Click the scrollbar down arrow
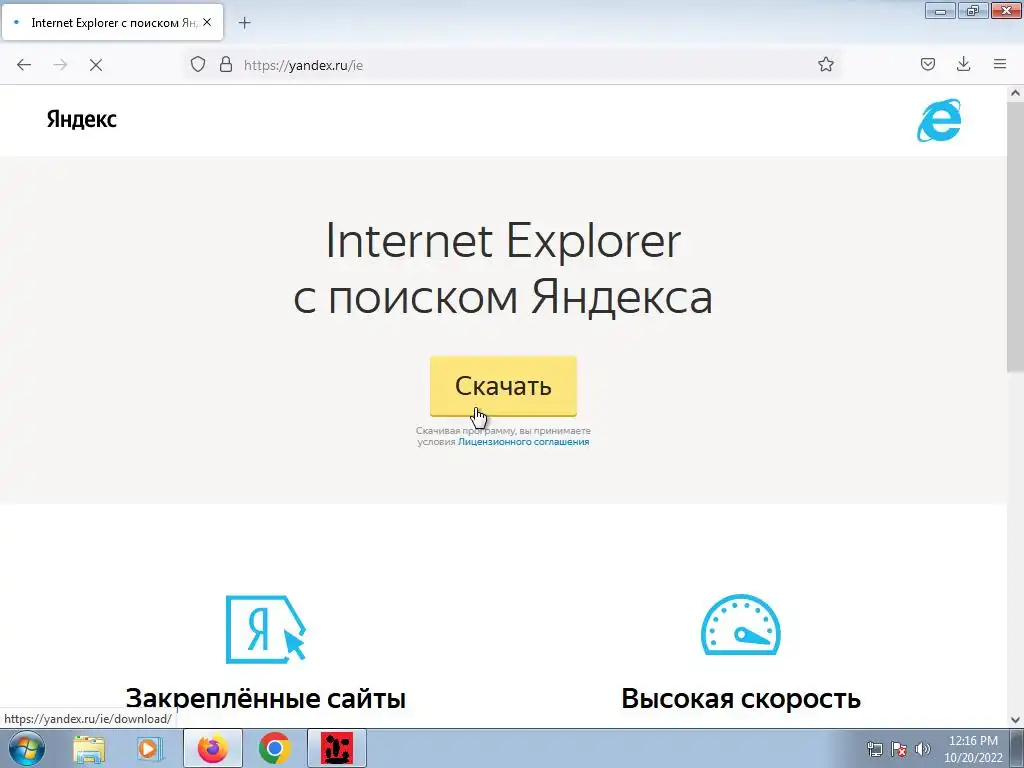Viewport: 1024px width, 768px height. point(1016,720)
